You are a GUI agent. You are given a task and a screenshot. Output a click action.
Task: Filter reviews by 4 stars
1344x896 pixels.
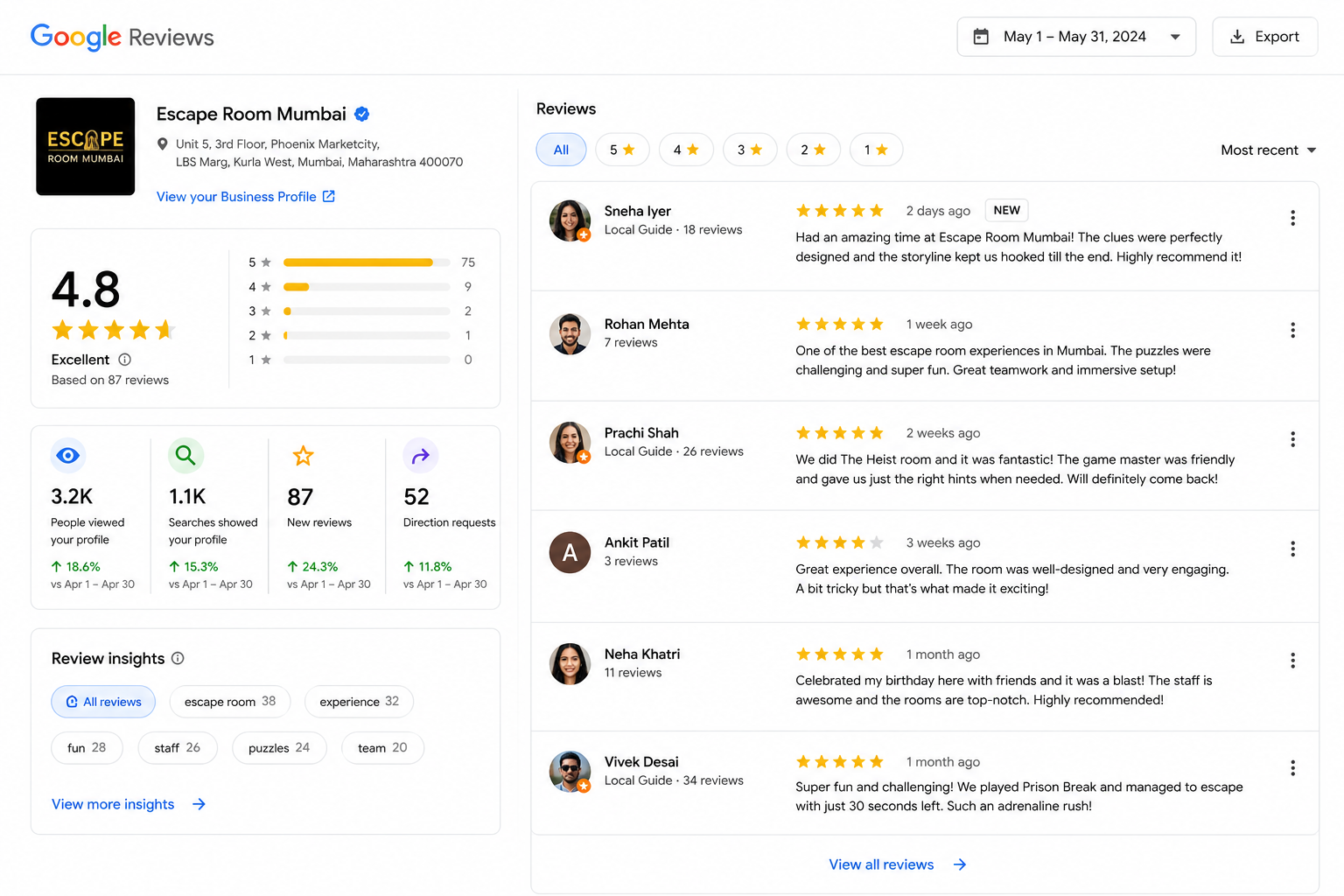click(686, 150)
